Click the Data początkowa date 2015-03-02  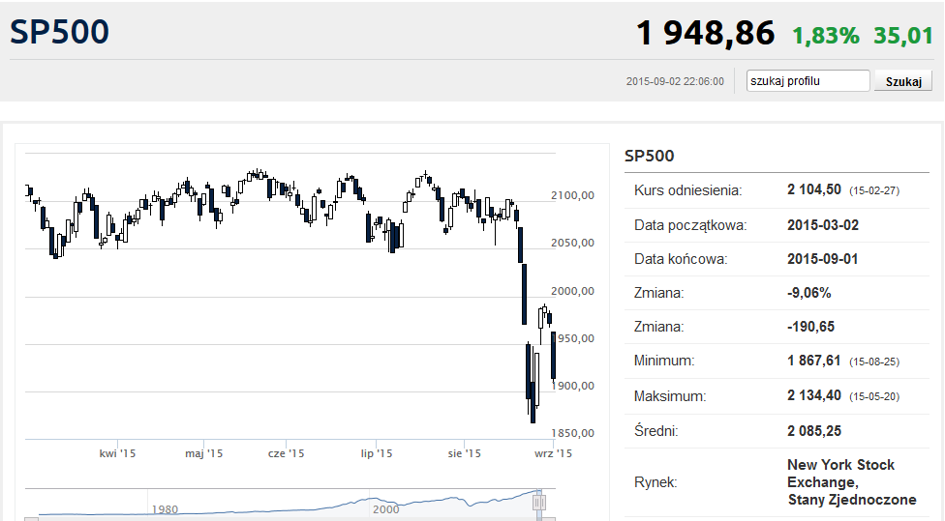[x=823, y=226]
